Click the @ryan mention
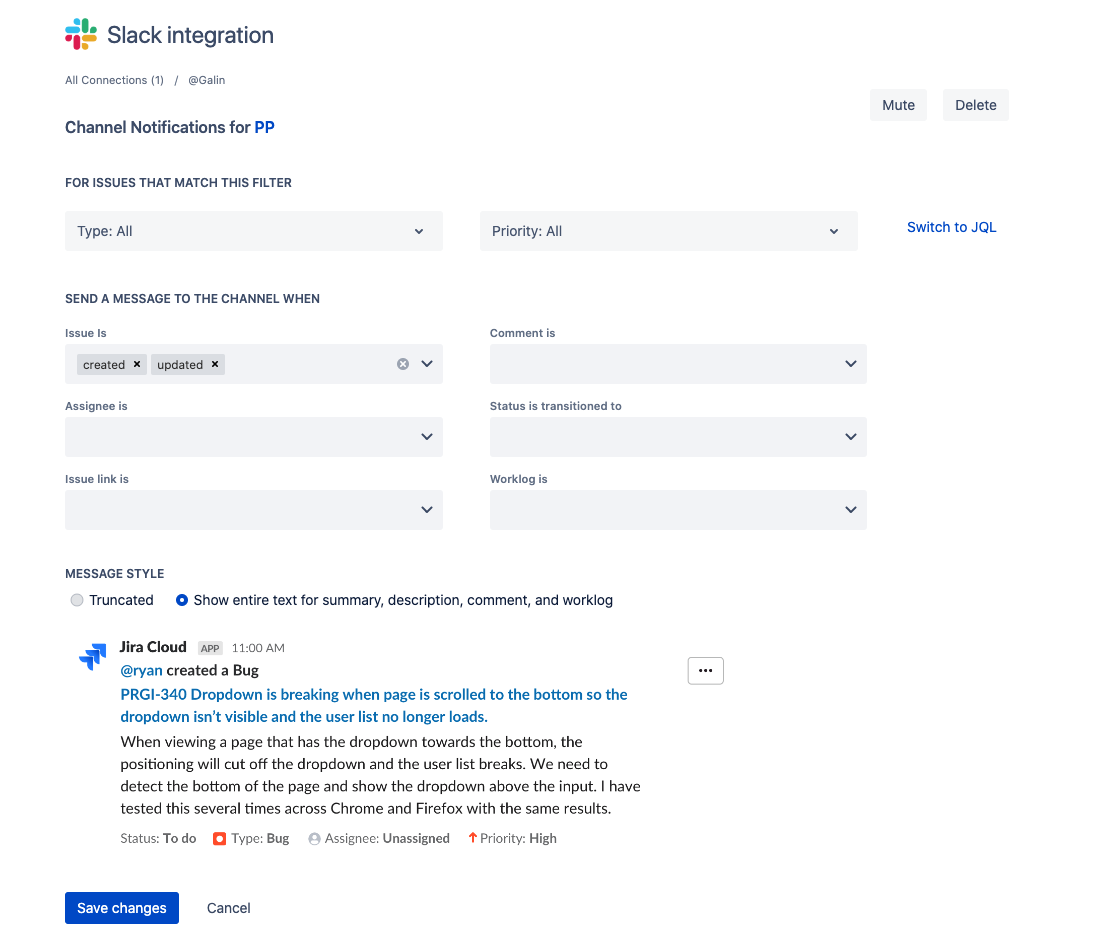1110x945 pixels. pos(142,670)
